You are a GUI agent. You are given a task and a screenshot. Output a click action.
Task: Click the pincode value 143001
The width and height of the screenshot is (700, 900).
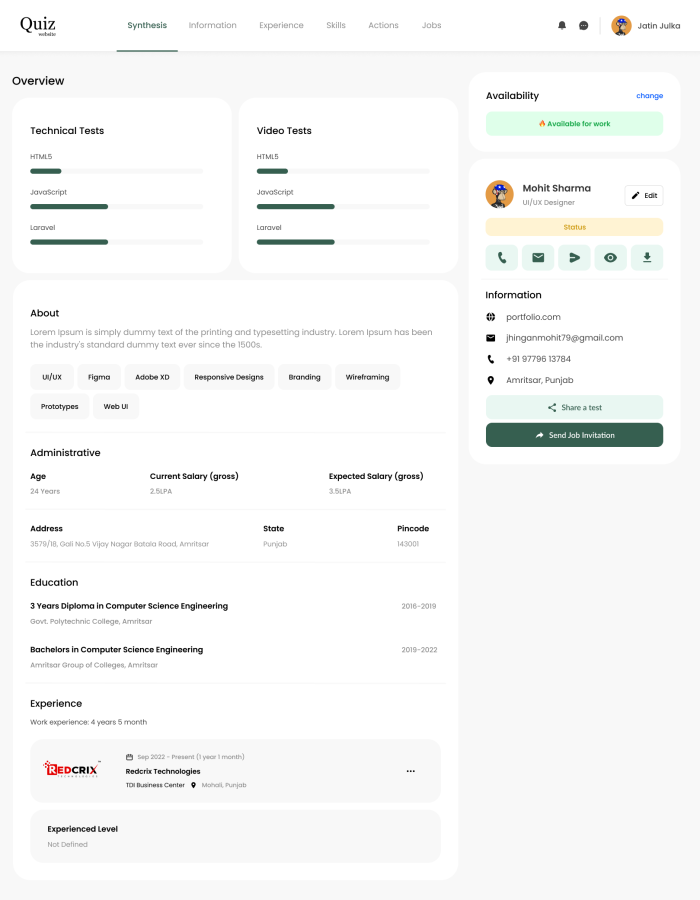tap(408, 544)
